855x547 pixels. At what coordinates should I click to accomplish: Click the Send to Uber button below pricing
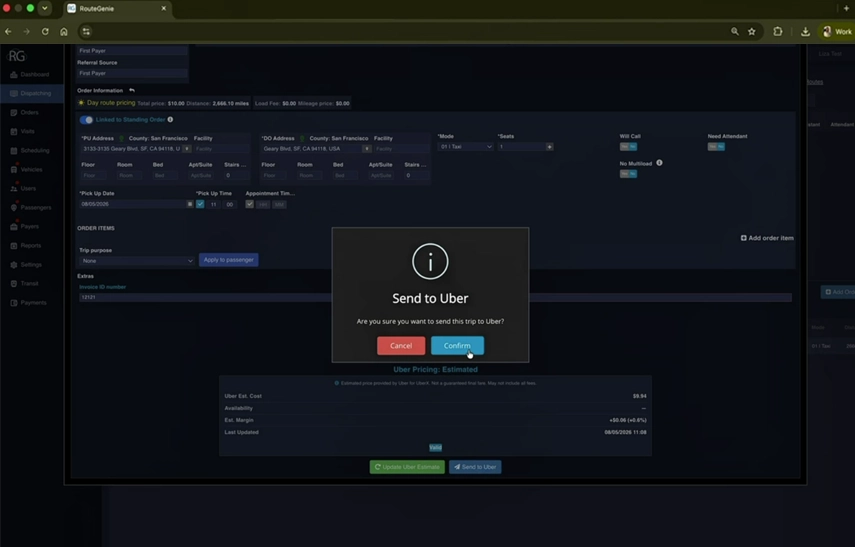coord(475,467)
